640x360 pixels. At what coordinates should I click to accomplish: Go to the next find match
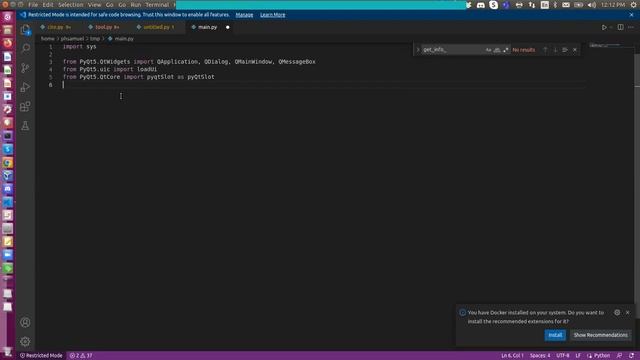555,50
